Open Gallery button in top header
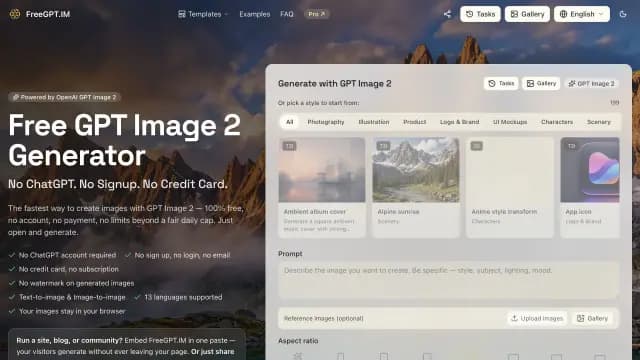This screenshot has height=360, width=640. point(527,14)
